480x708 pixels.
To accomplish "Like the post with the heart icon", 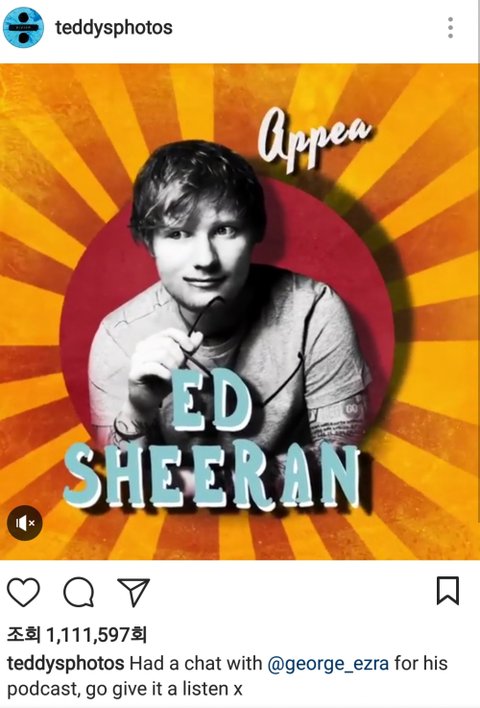I will point(23,592).
